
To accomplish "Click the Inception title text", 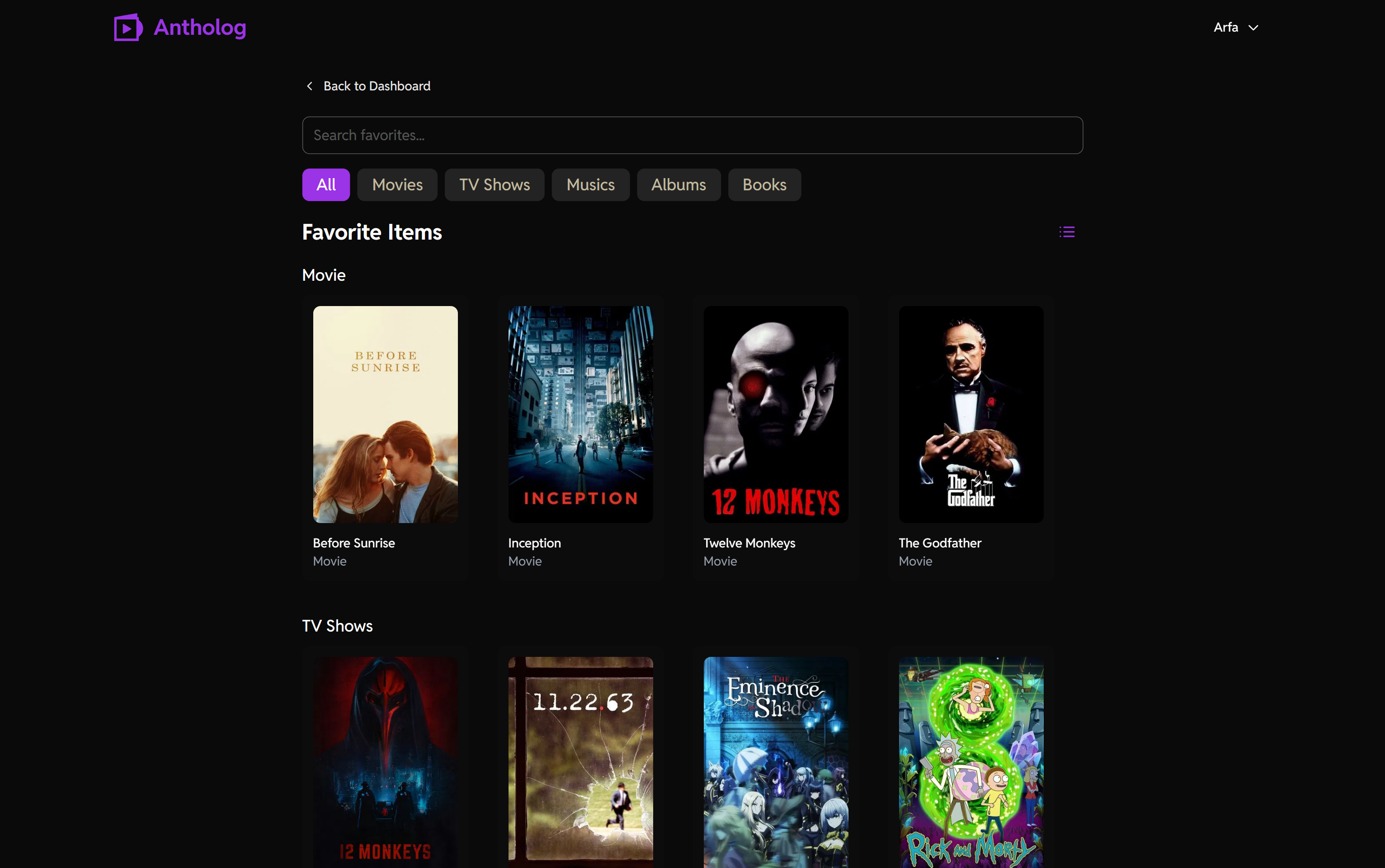I will coord(534,543).
